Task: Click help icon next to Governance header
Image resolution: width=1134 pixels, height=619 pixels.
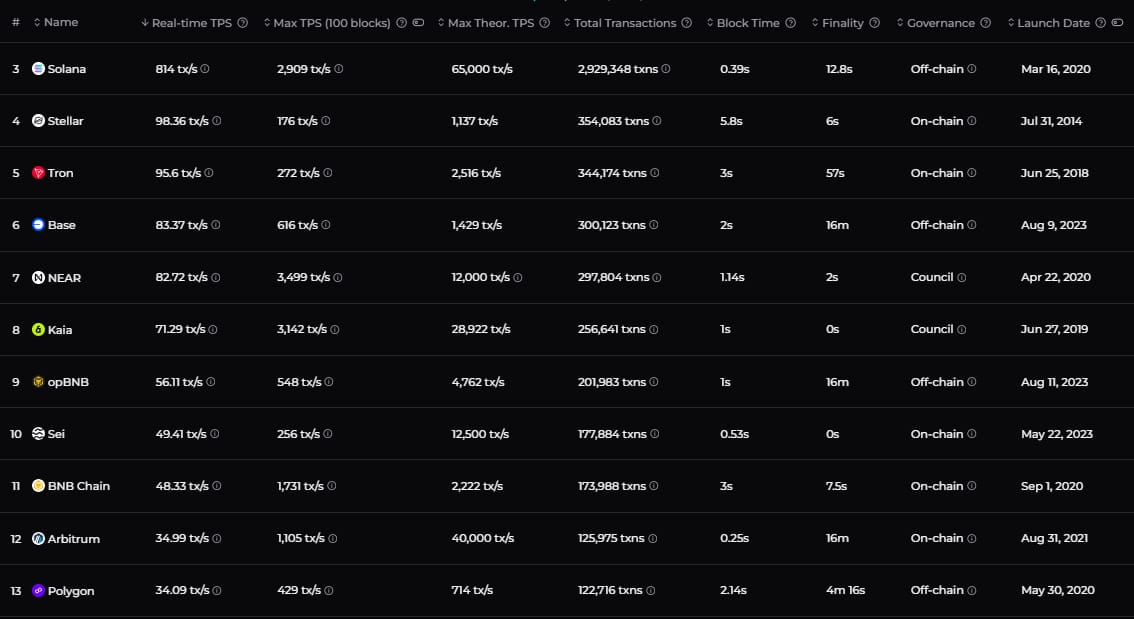Action: (x=986, y=23)
